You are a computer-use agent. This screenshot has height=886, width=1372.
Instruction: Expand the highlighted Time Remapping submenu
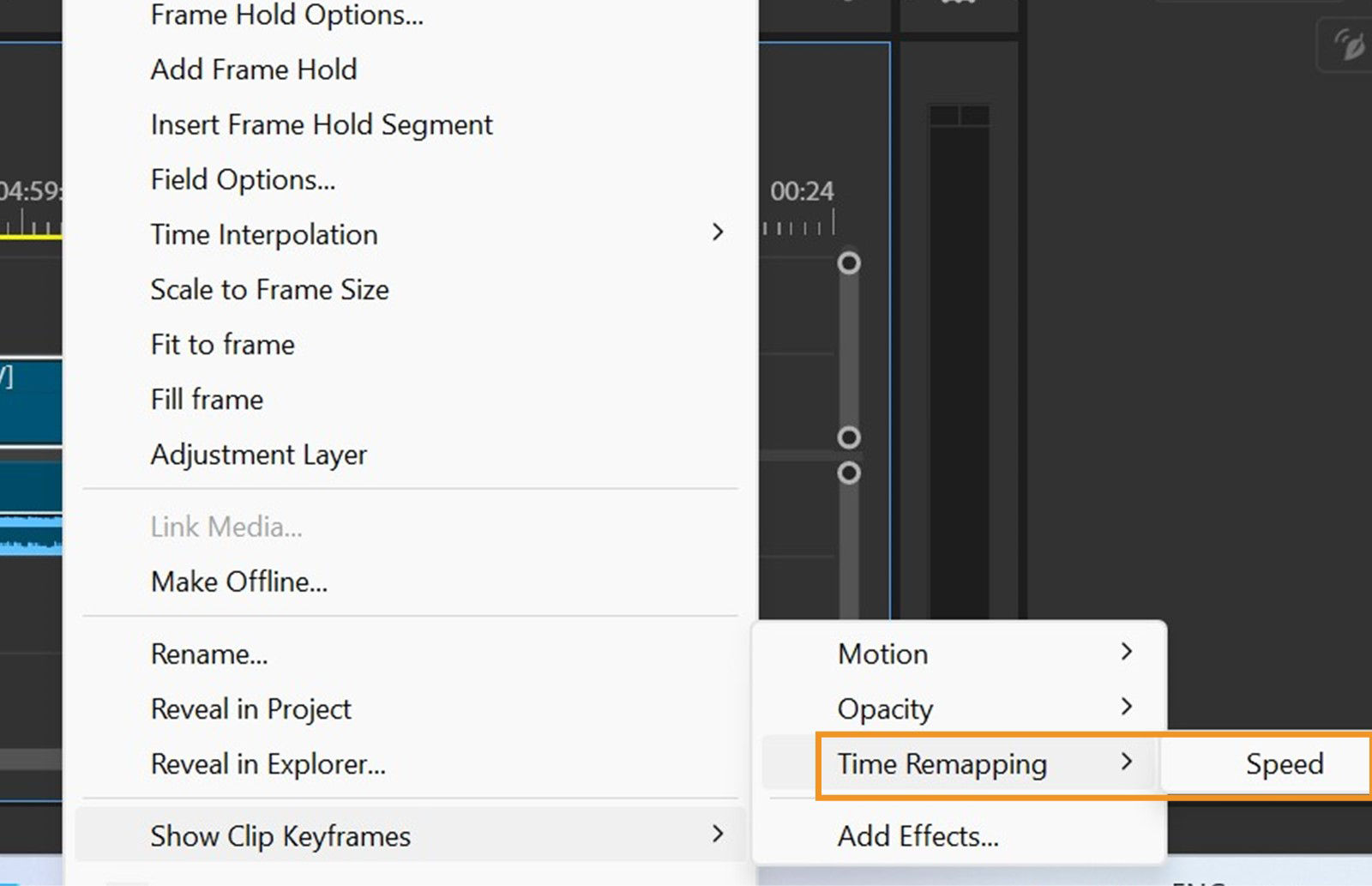click(x=942, y=764)
